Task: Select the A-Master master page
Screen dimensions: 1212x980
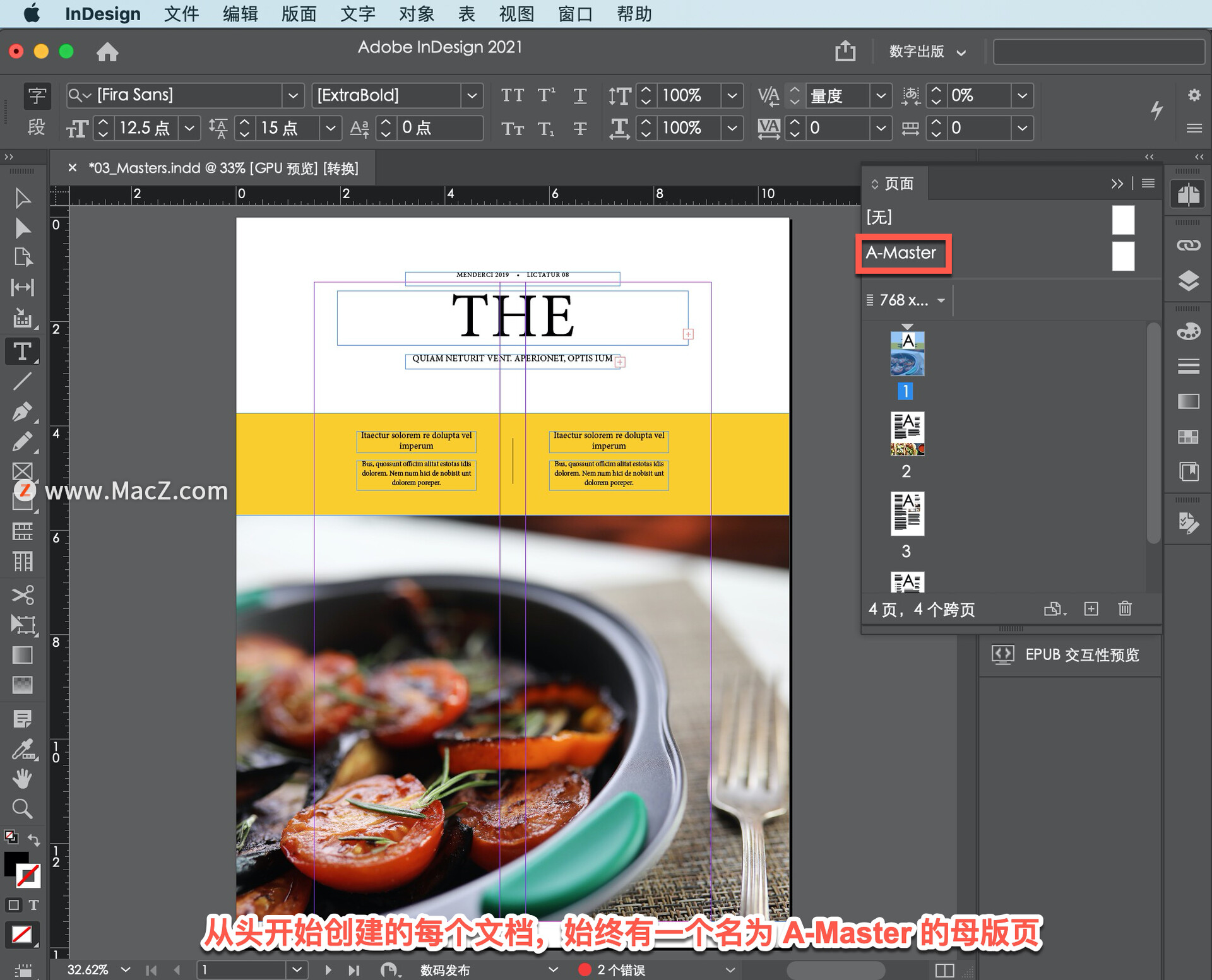Action: (x=901, y=253)
